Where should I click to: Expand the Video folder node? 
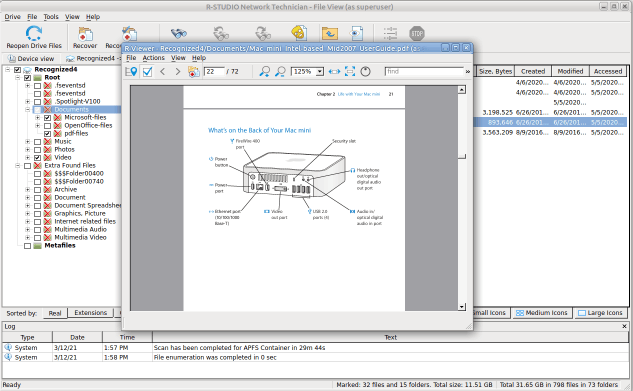(x=27, y=157)
